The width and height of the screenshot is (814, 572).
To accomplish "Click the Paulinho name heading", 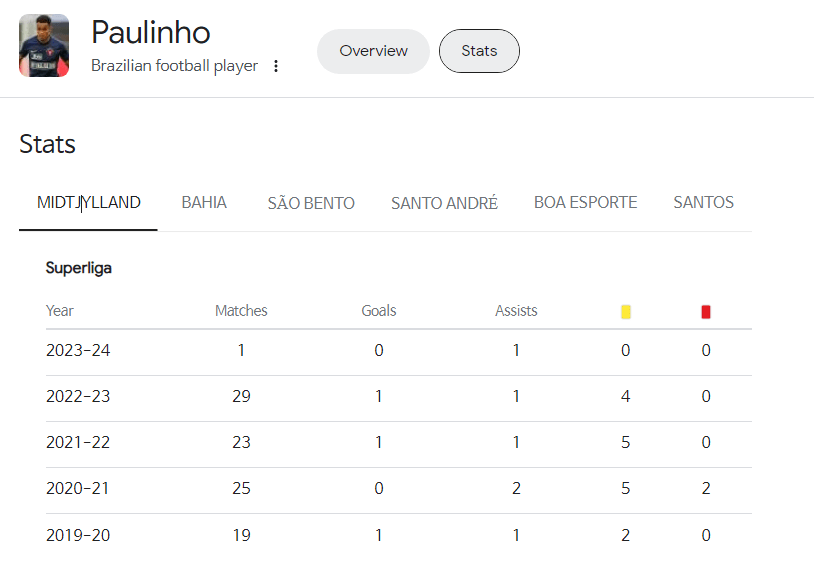I will click(151, 32).
